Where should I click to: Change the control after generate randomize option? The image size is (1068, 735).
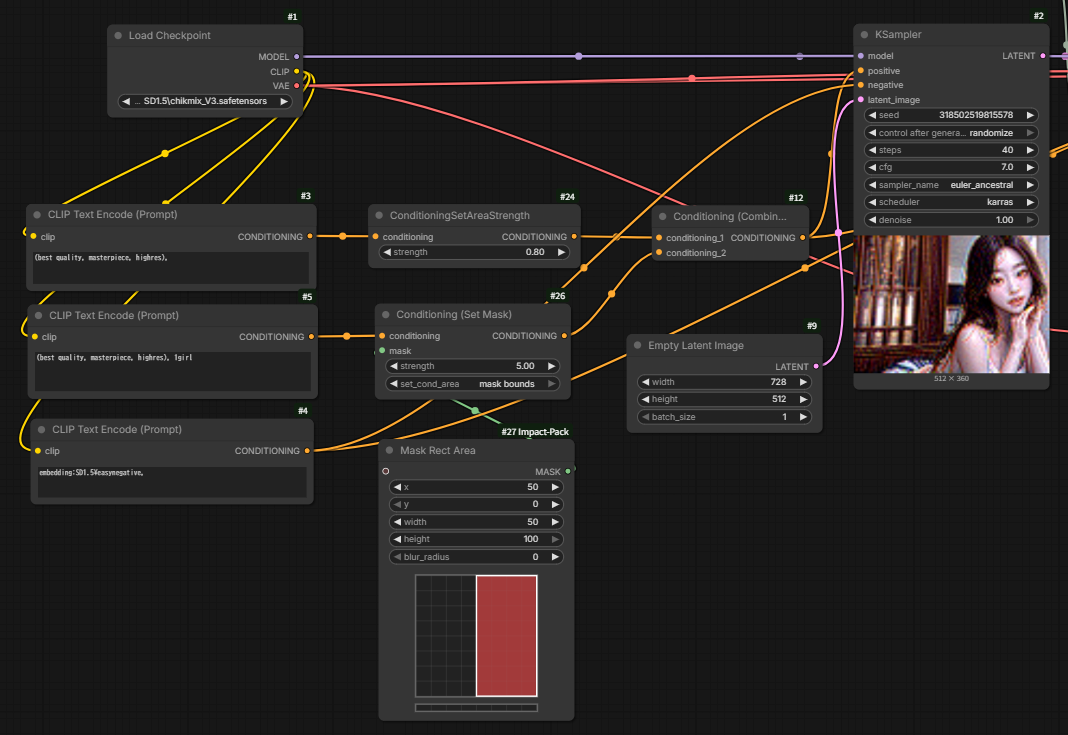pyautogui.click(x=951, y=133)
